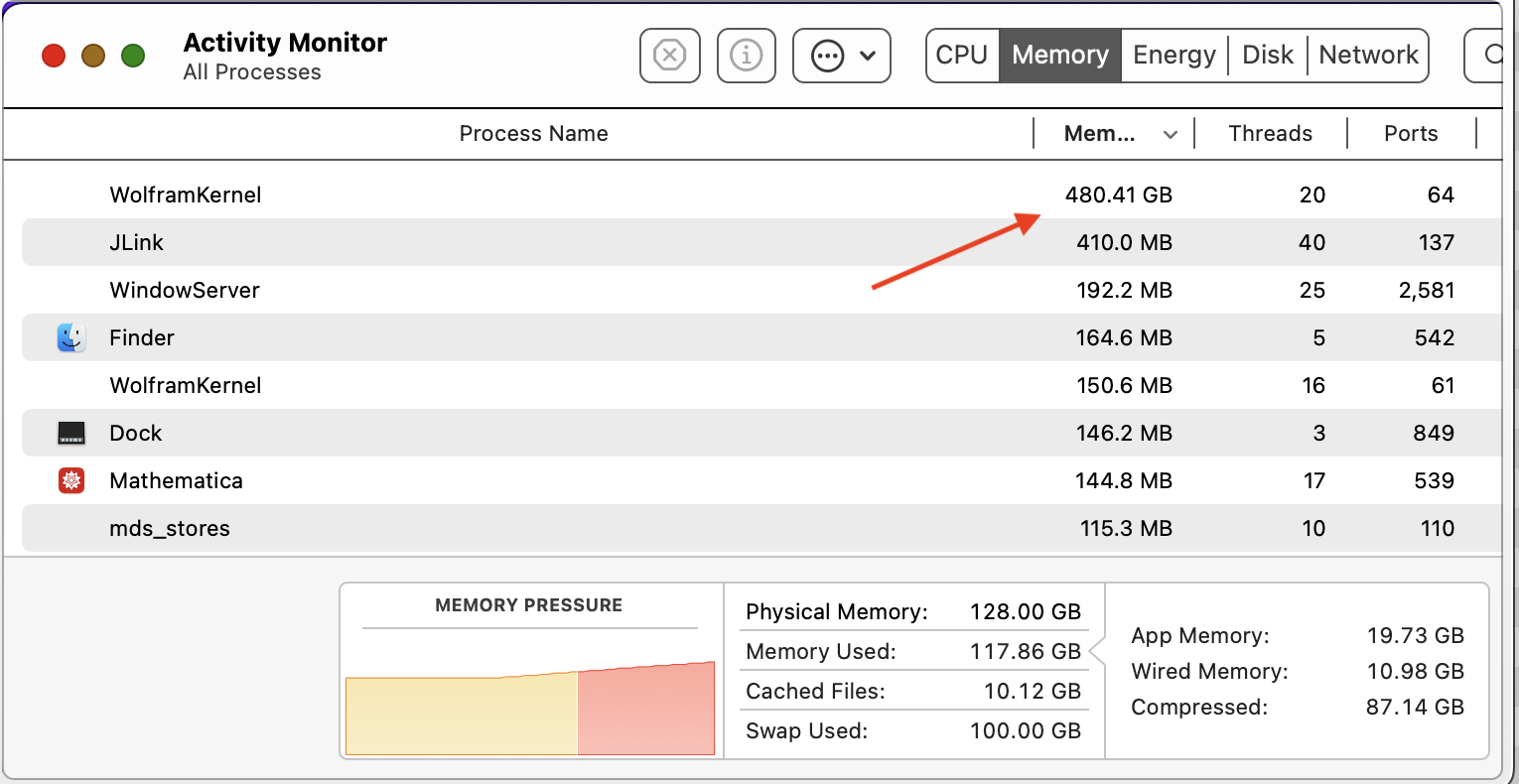The height and width of the screenshot is (784, 1519).
Task: Switch to the Disk tab
Action: pyautogui.click(x=1267, y=56)
